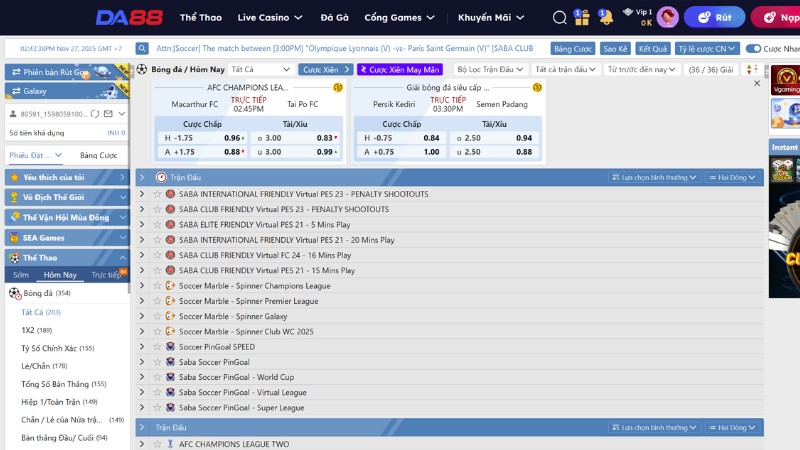Star Saba Soccer PinGoal World Cup

point(157,377)
